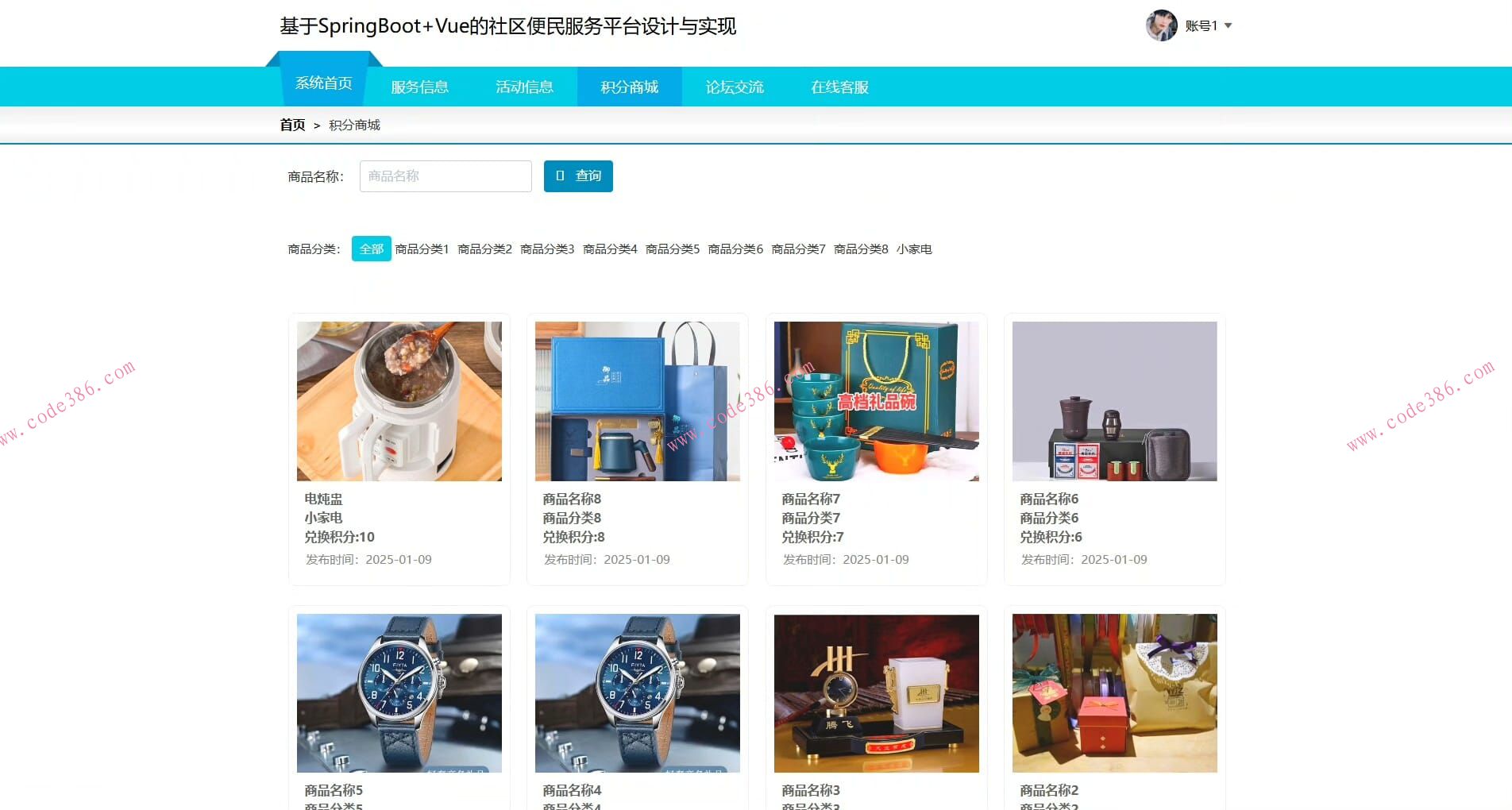The height and width of the screenshot is (810, 1512).
Task: Go to 系统首页 in the navigation bar
Action: pyautogui.click(x=322, y=82)
